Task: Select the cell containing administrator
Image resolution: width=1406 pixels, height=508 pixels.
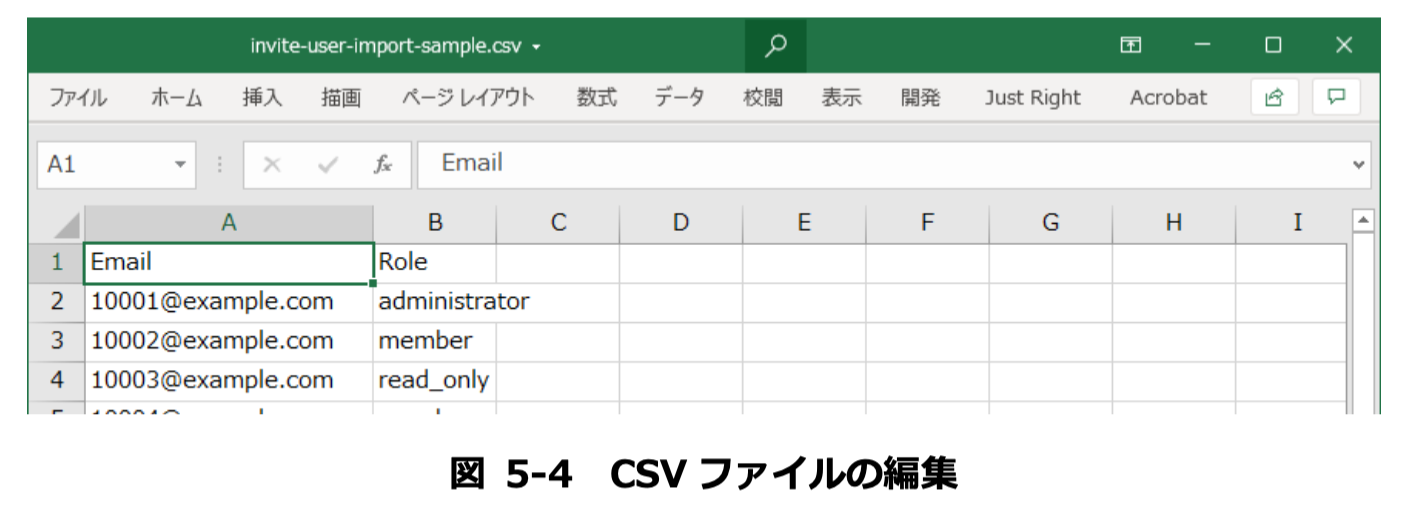Action: point(435,301)
